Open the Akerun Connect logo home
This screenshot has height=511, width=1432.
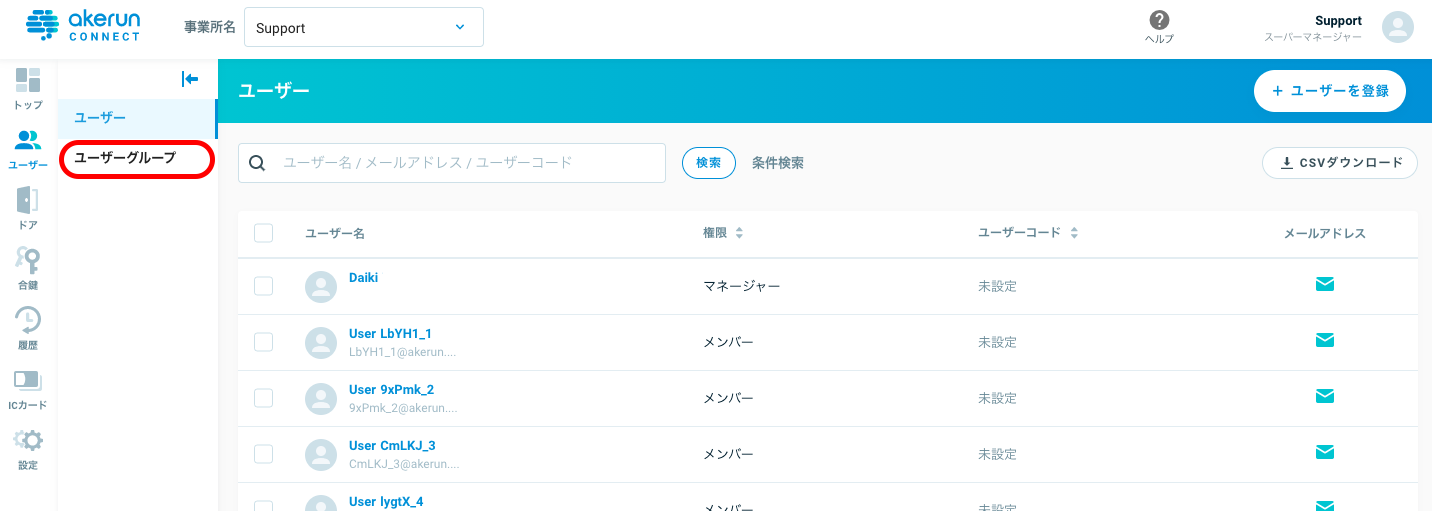coord(84,26)
